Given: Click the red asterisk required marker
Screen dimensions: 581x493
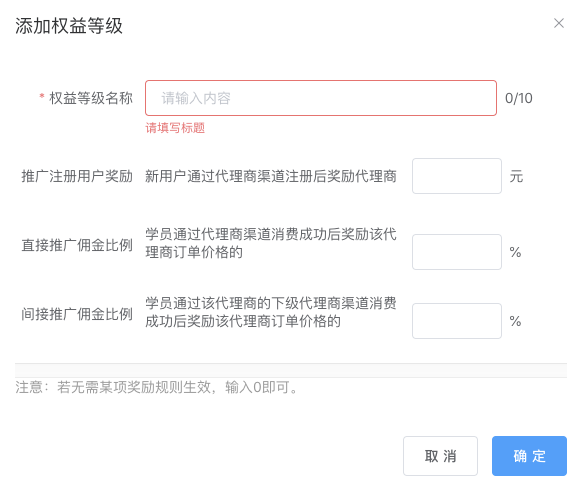Looking at the screenshot, I should [42, 96].
